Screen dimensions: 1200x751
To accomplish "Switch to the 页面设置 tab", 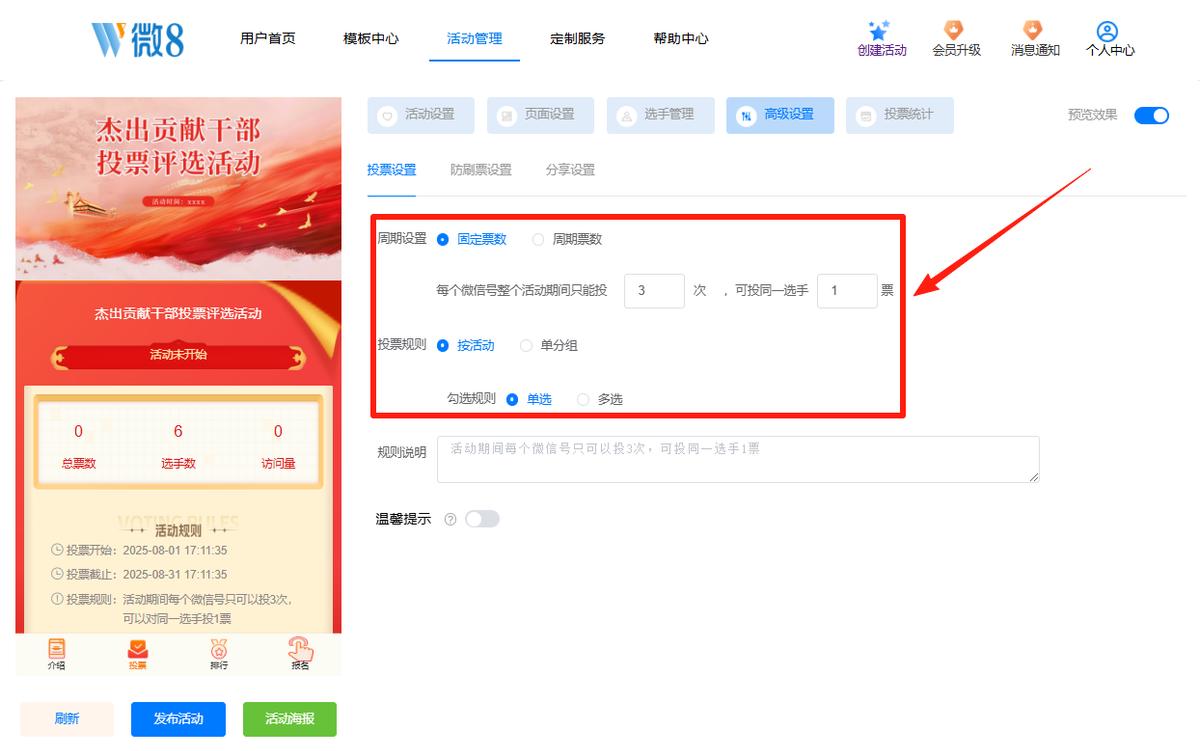I will 541,115.
